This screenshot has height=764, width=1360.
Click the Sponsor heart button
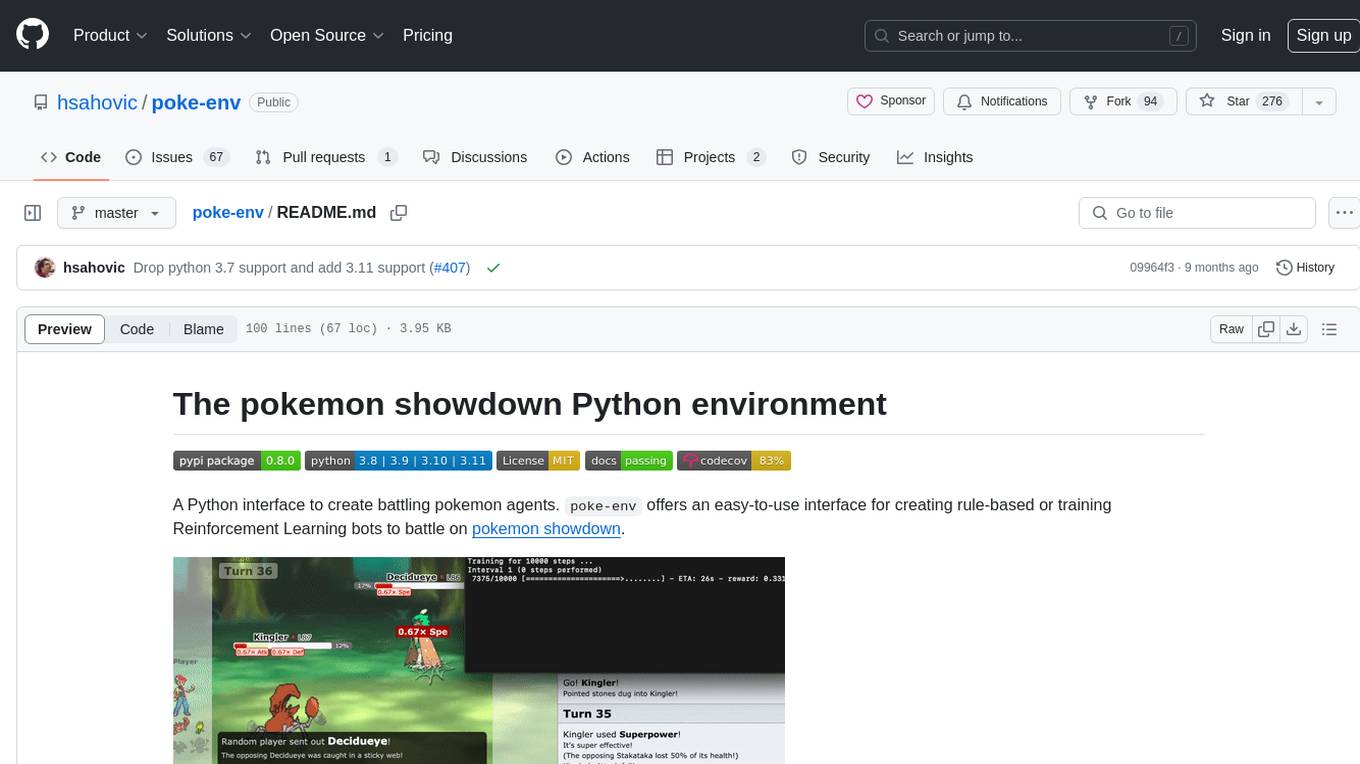point(891,101)
